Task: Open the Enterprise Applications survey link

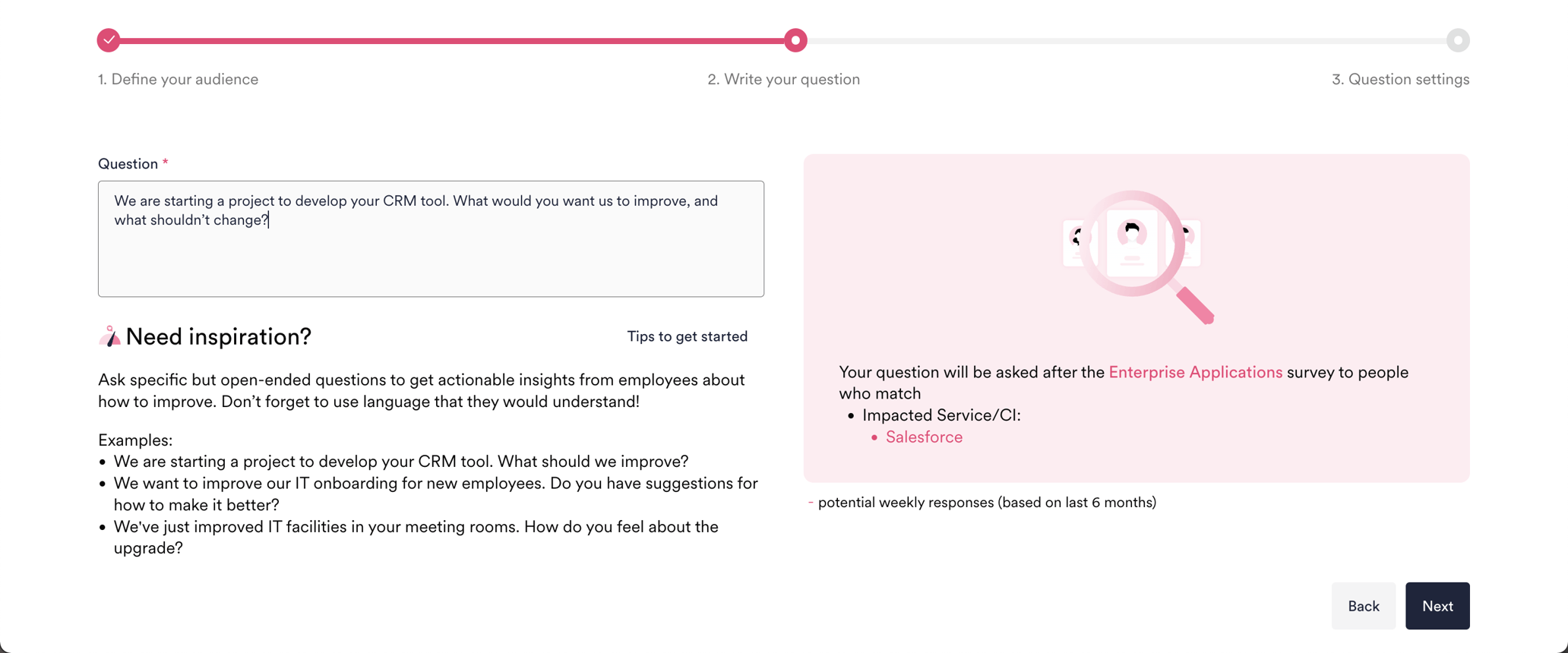Action: [1195, 372]
